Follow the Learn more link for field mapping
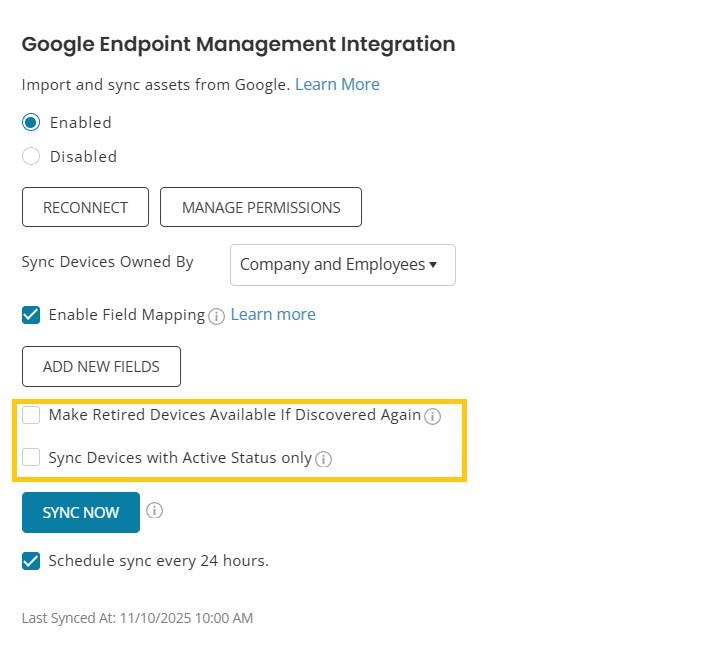Viewport: 708px width, 659px height. point(273,315)
